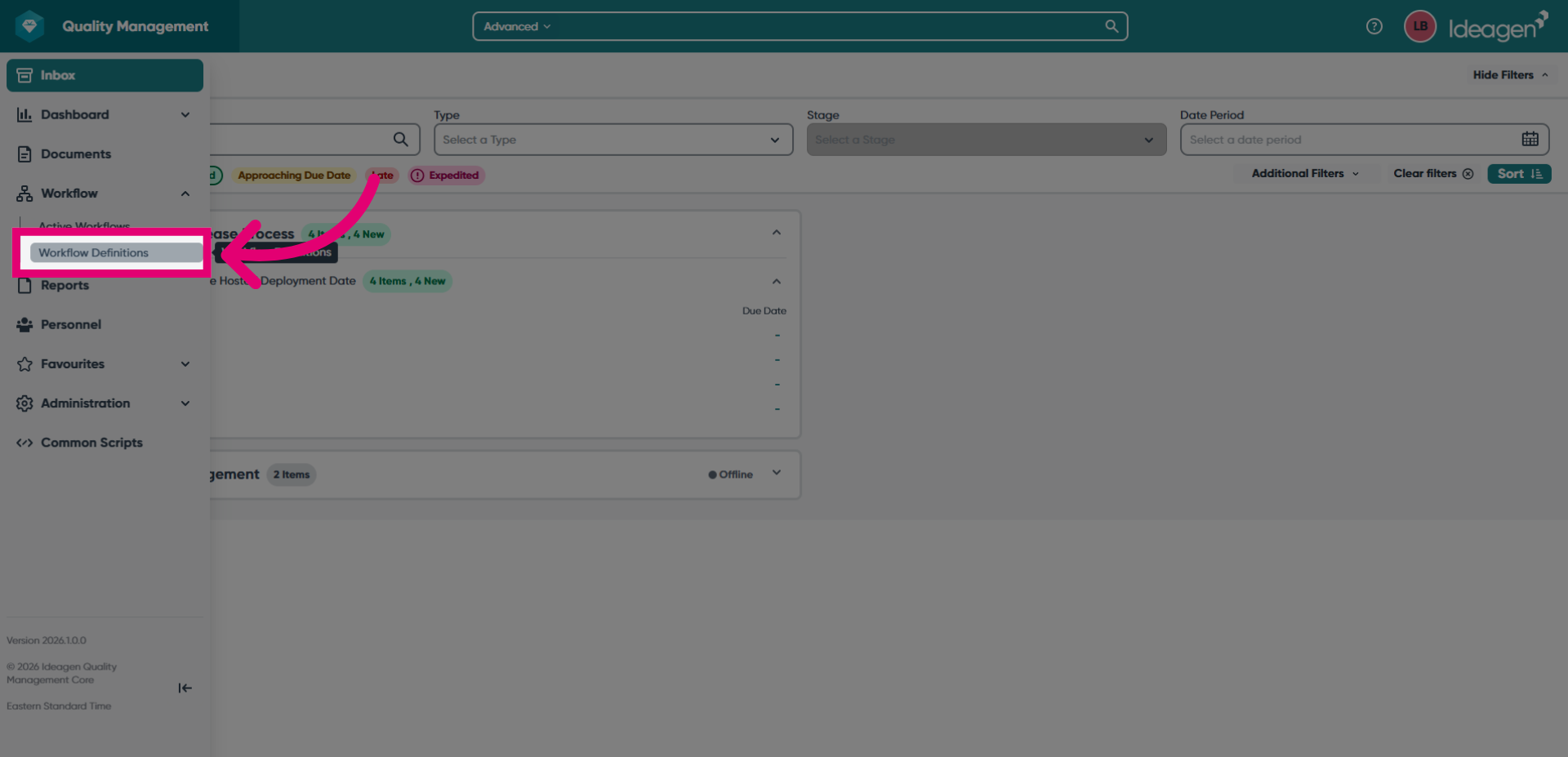Open Personnel in the sidebar
This screenshot has width=1568, height=757.
click(105, 325)
